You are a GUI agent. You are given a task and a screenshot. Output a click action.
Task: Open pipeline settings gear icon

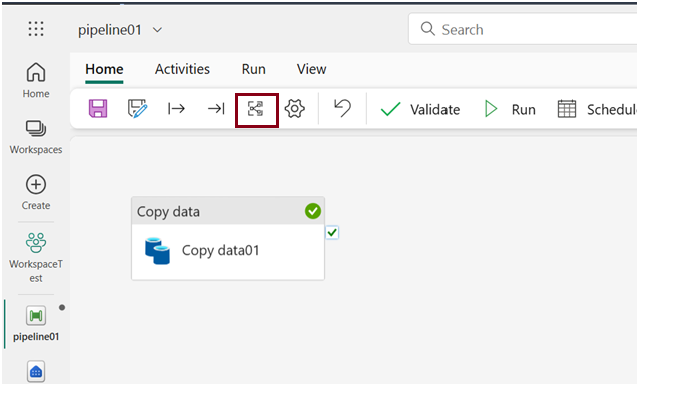pos(294,109)
